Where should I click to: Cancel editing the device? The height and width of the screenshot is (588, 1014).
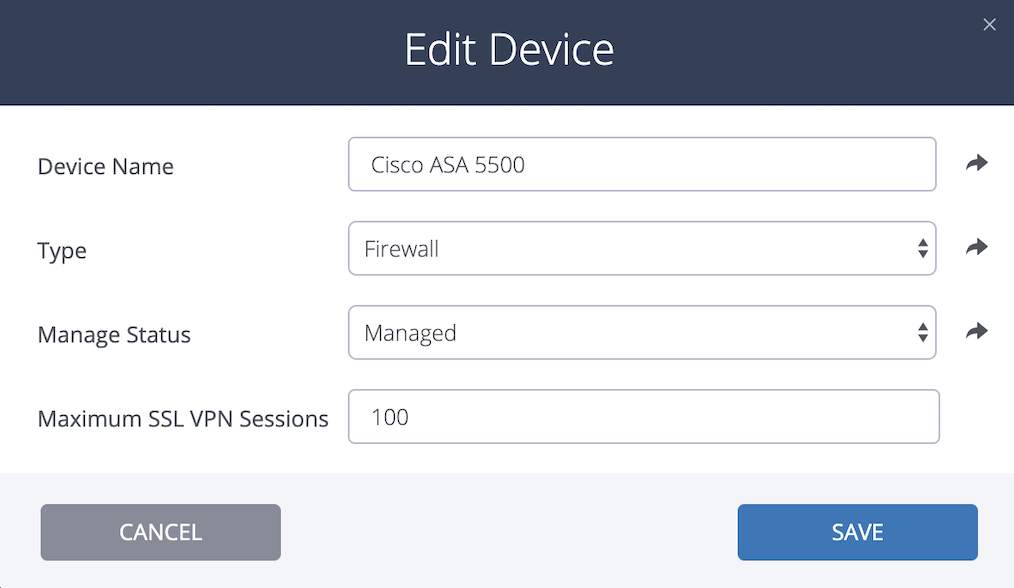click(x=160, y=532)
